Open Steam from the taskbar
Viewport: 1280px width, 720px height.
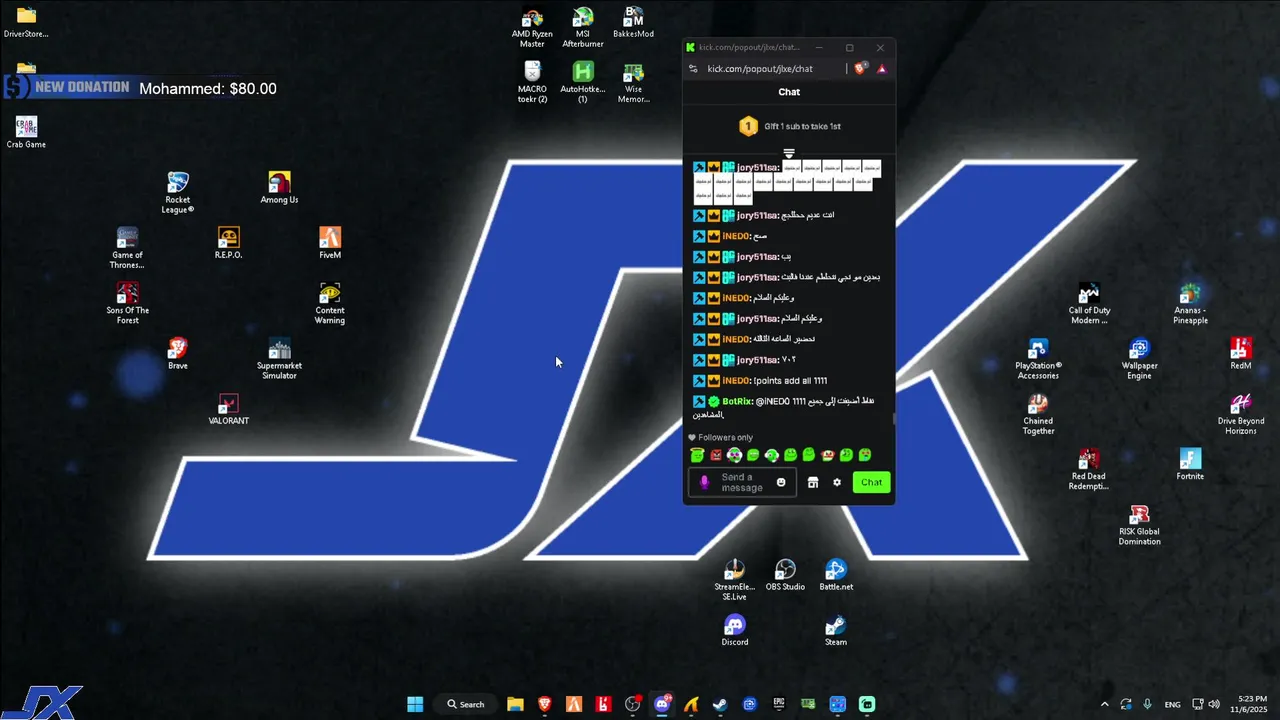tap(720, 704)
